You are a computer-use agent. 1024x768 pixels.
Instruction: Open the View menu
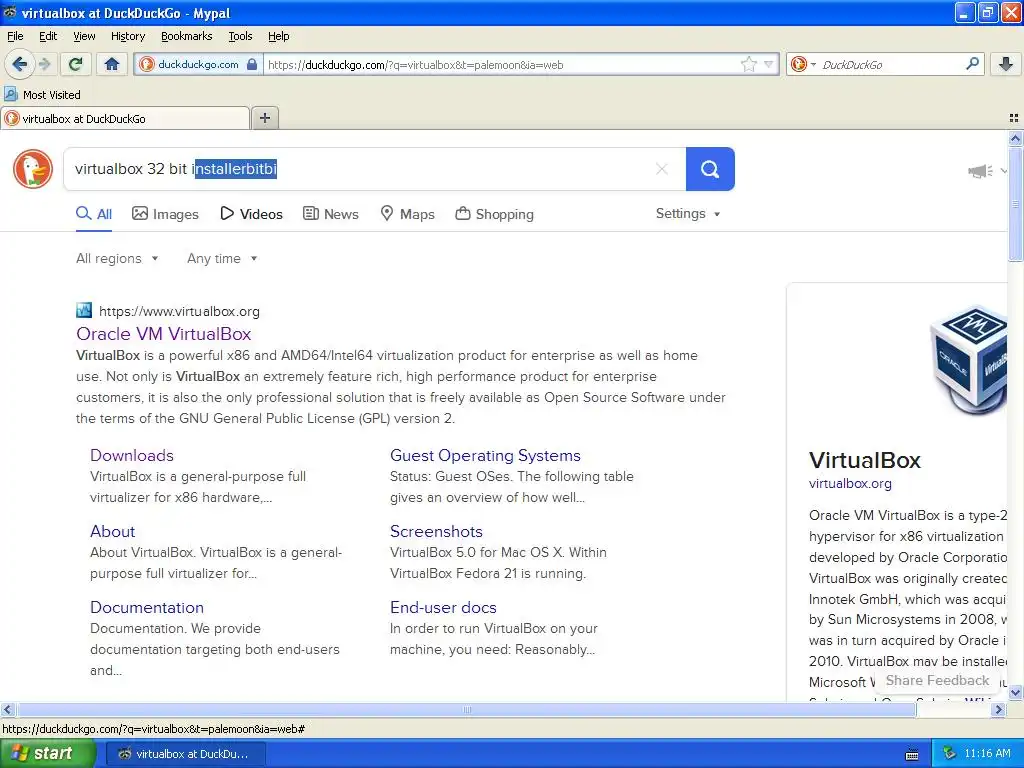point(84,36)
